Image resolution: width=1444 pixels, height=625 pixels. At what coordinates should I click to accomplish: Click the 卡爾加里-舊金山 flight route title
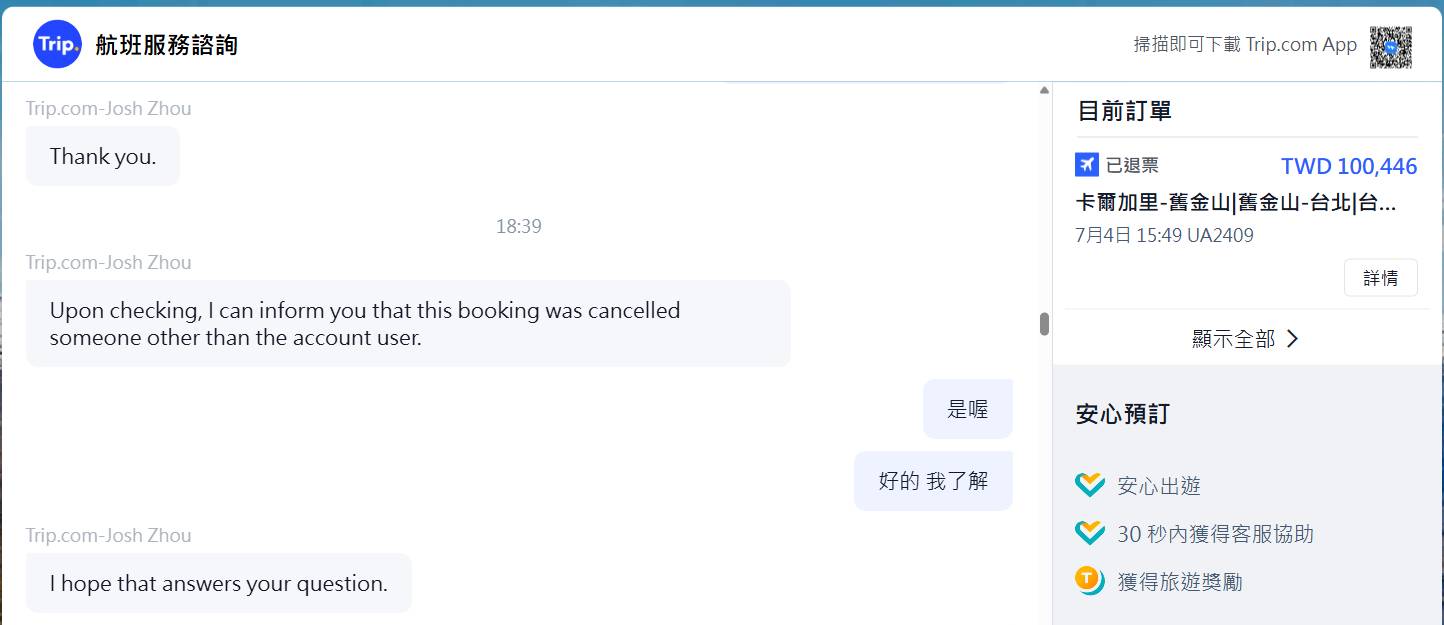(1236, 203)
